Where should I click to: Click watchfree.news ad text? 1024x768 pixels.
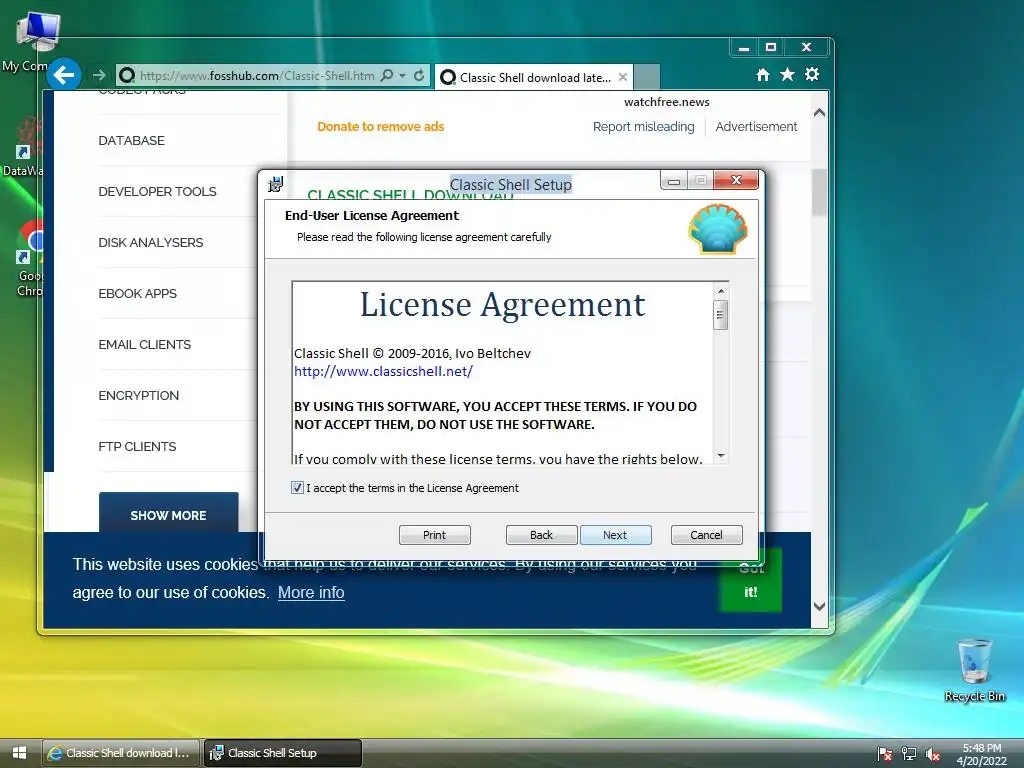[x=667, y=102]
